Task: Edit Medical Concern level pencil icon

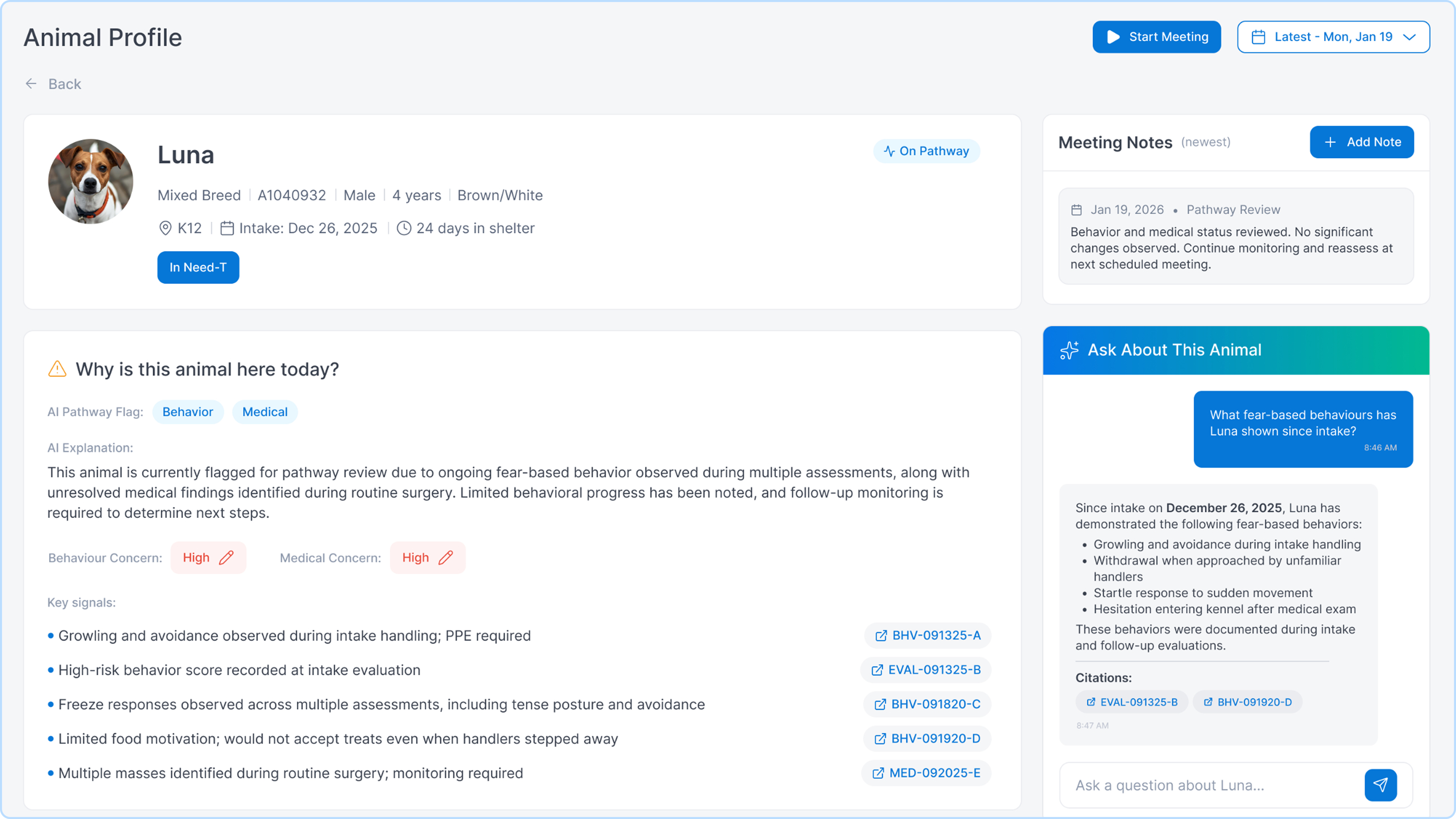Action: click(445, 557)
